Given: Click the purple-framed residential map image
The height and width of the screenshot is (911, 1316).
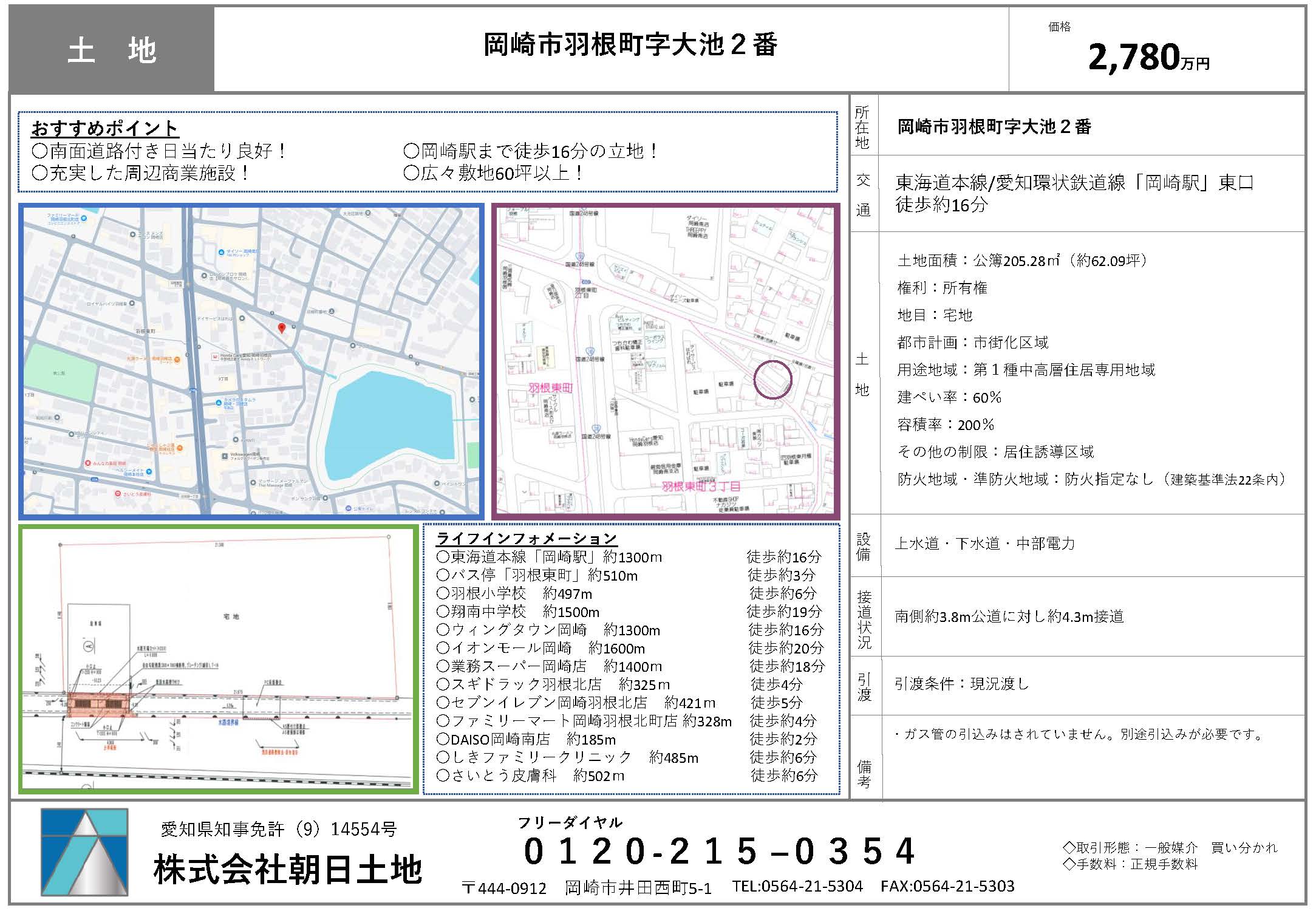Looking at the screenshot, I should tap(665, 361).
